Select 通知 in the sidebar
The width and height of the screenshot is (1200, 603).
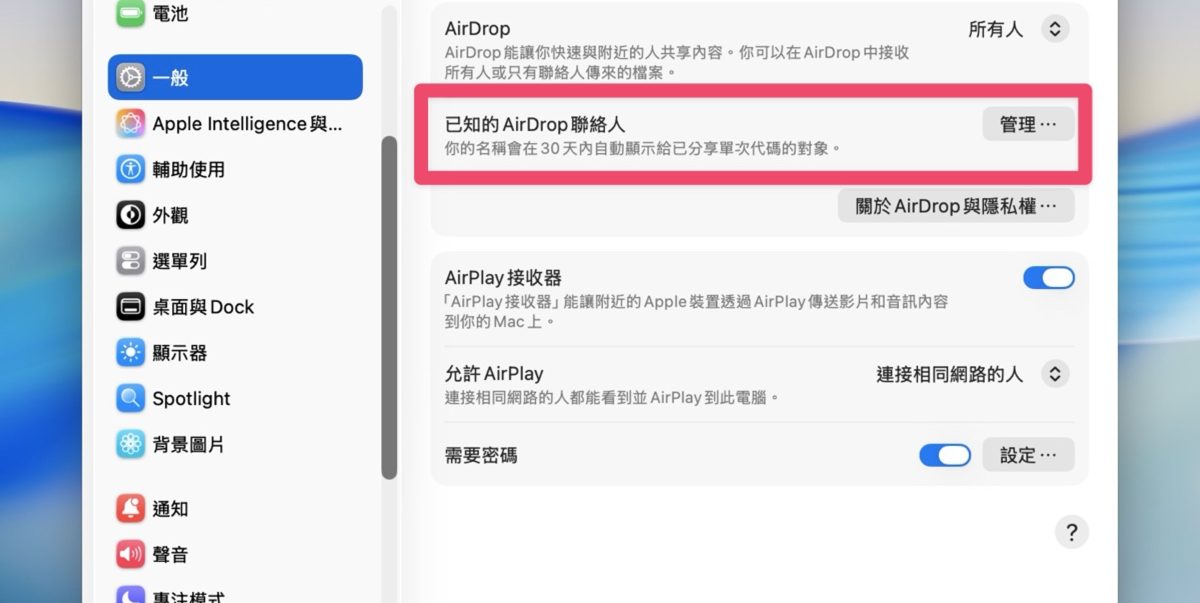(x=170, y=509)
